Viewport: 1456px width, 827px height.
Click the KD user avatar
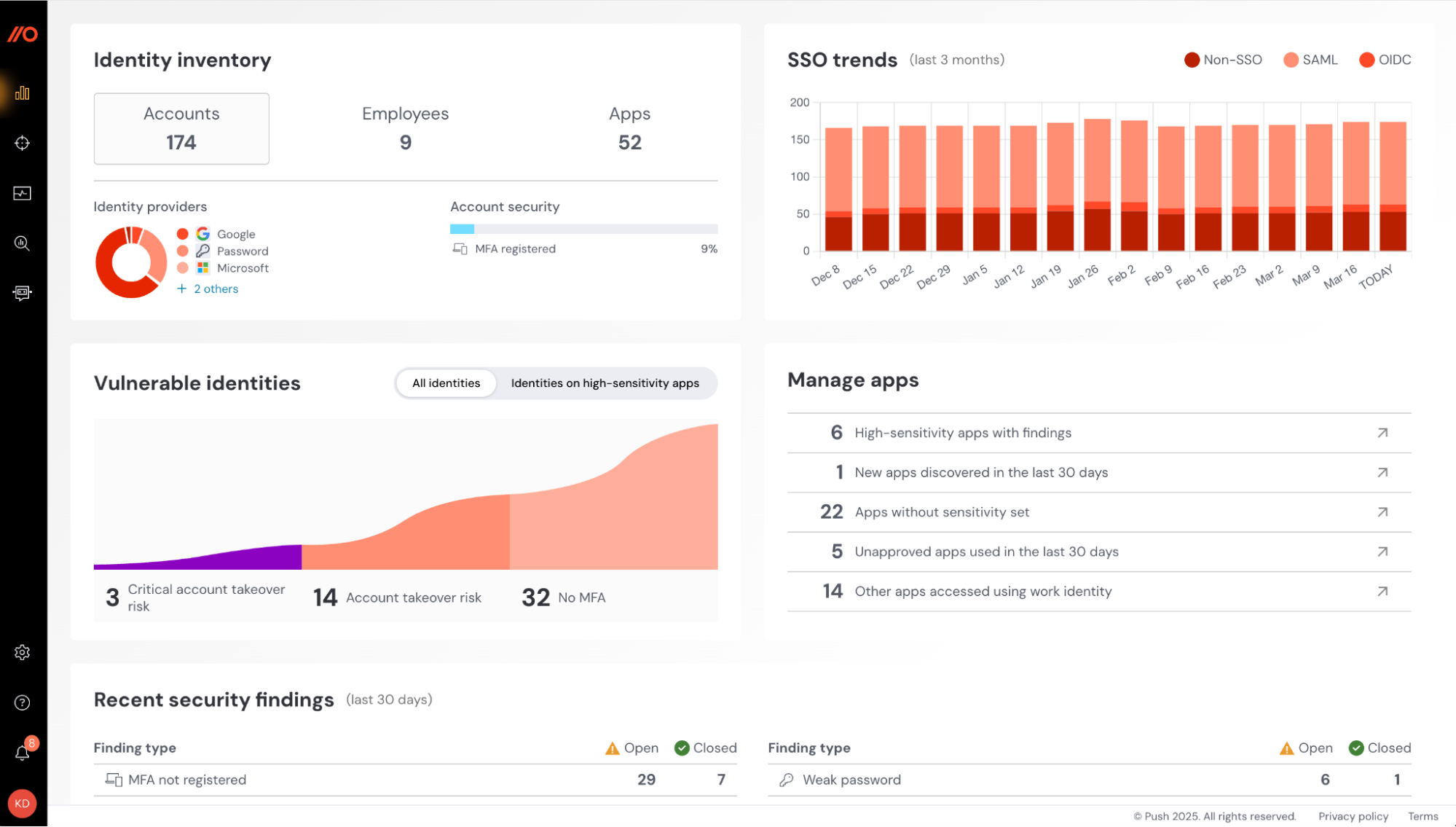click(x=23, y=803)
